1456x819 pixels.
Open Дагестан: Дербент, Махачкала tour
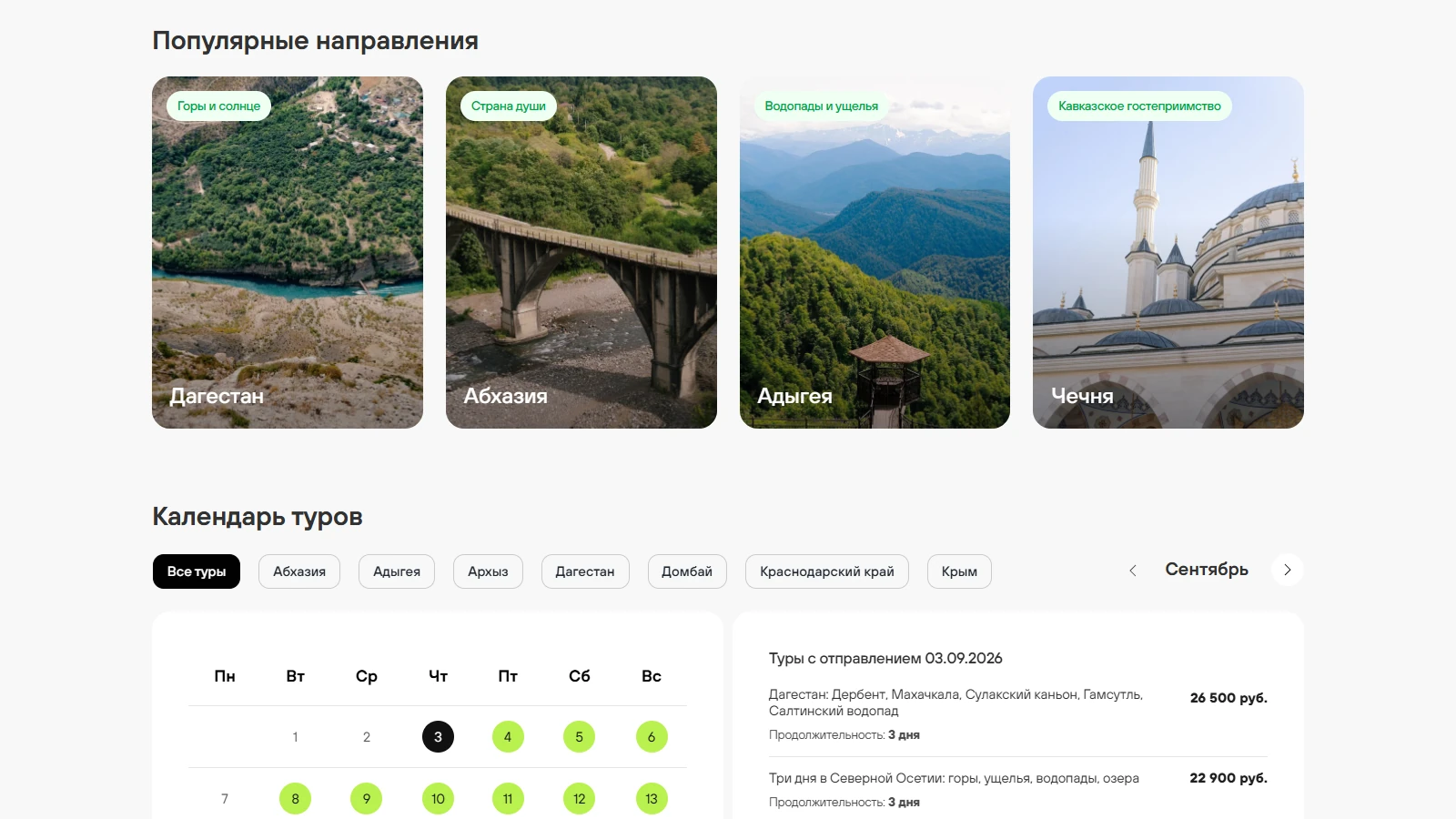[x=956, y=703]
